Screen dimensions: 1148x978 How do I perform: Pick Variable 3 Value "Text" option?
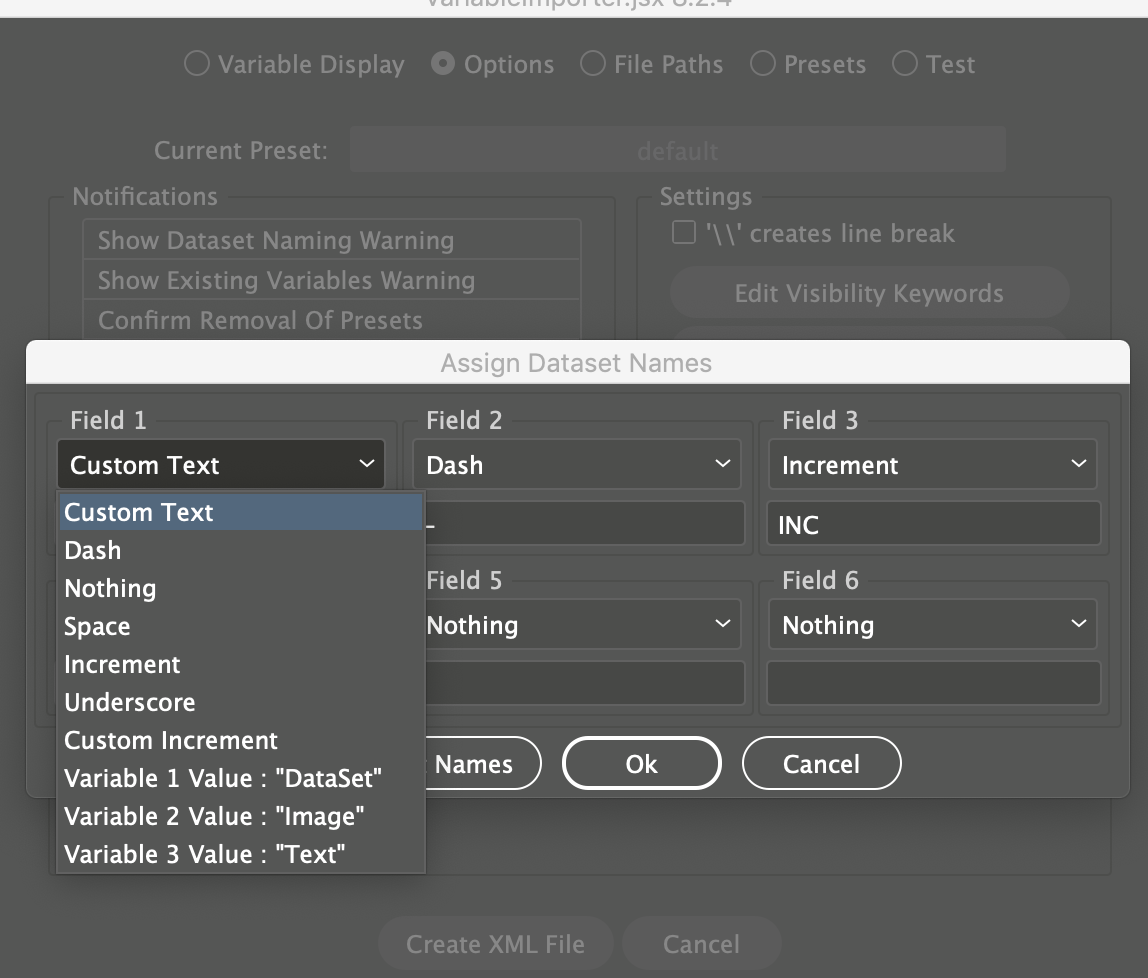tap(205, 854)
